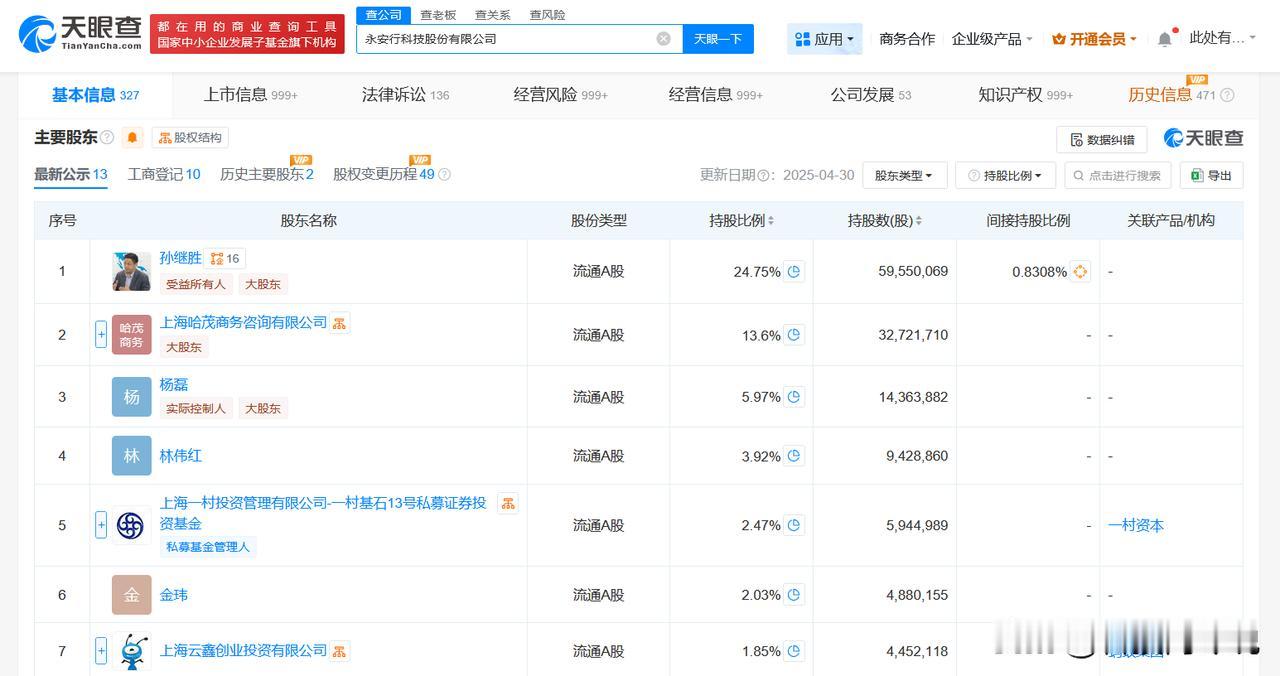
Task: Click the 股权结构 button
Action: [190, 138]
